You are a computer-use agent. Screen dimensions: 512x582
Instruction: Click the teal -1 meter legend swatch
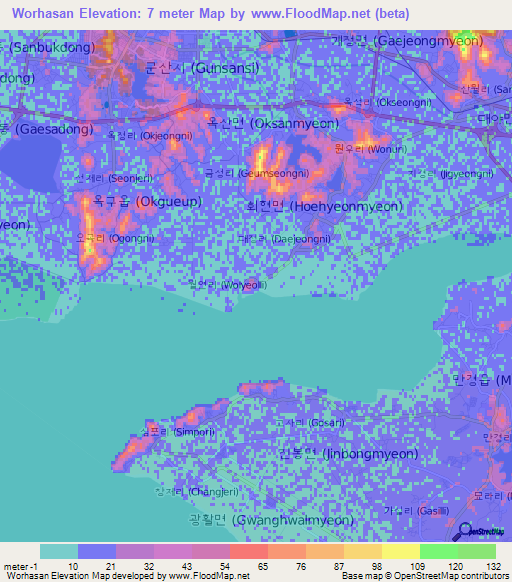click(59, 552)
